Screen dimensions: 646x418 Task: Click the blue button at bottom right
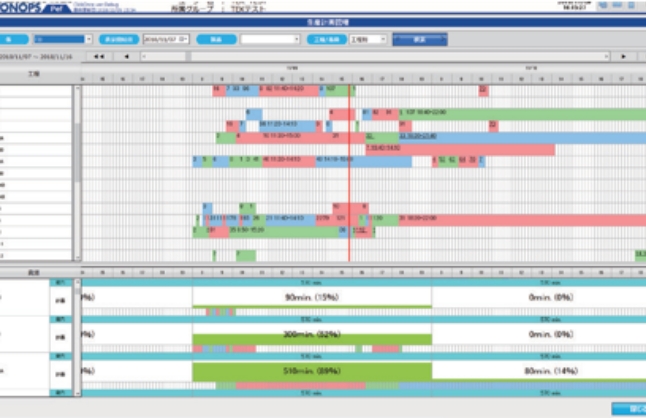click(x=632, y=408)
